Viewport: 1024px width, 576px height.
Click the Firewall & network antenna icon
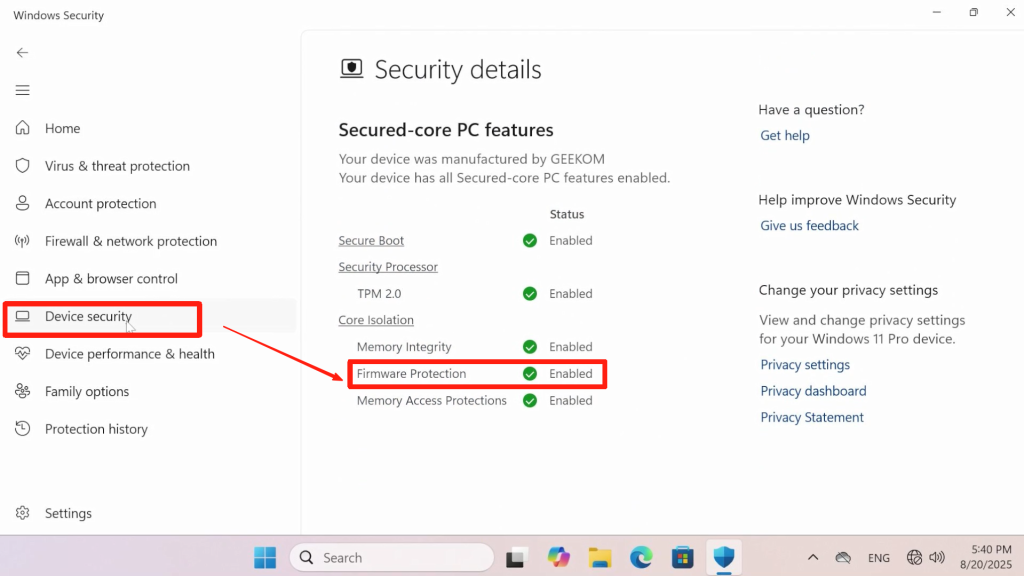[22, 241]
